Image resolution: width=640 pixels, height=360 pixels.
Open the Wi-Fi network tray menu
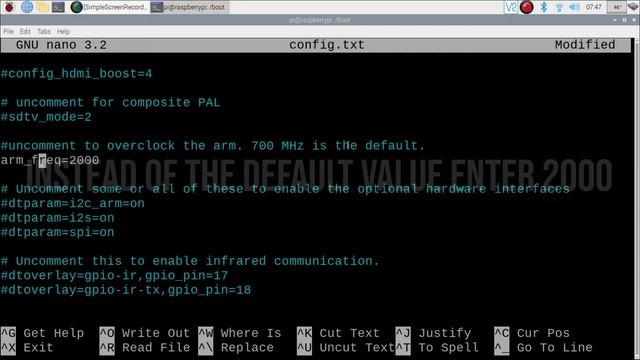point(559,7)
